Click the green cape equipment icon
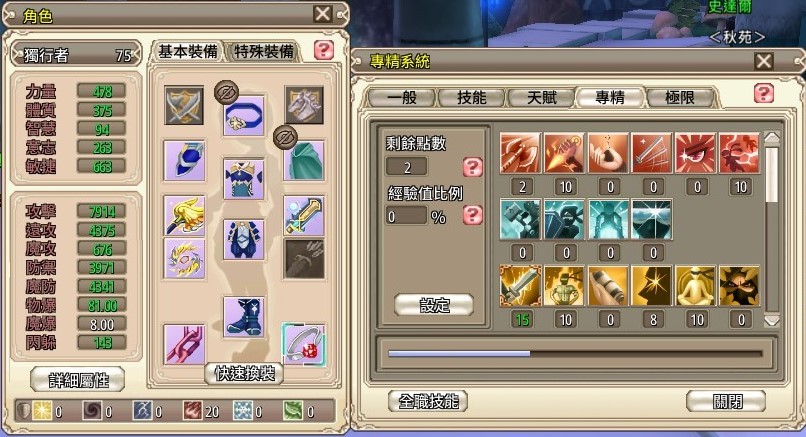The width and height of the screenshot is (806, 437). click(304, 161)
